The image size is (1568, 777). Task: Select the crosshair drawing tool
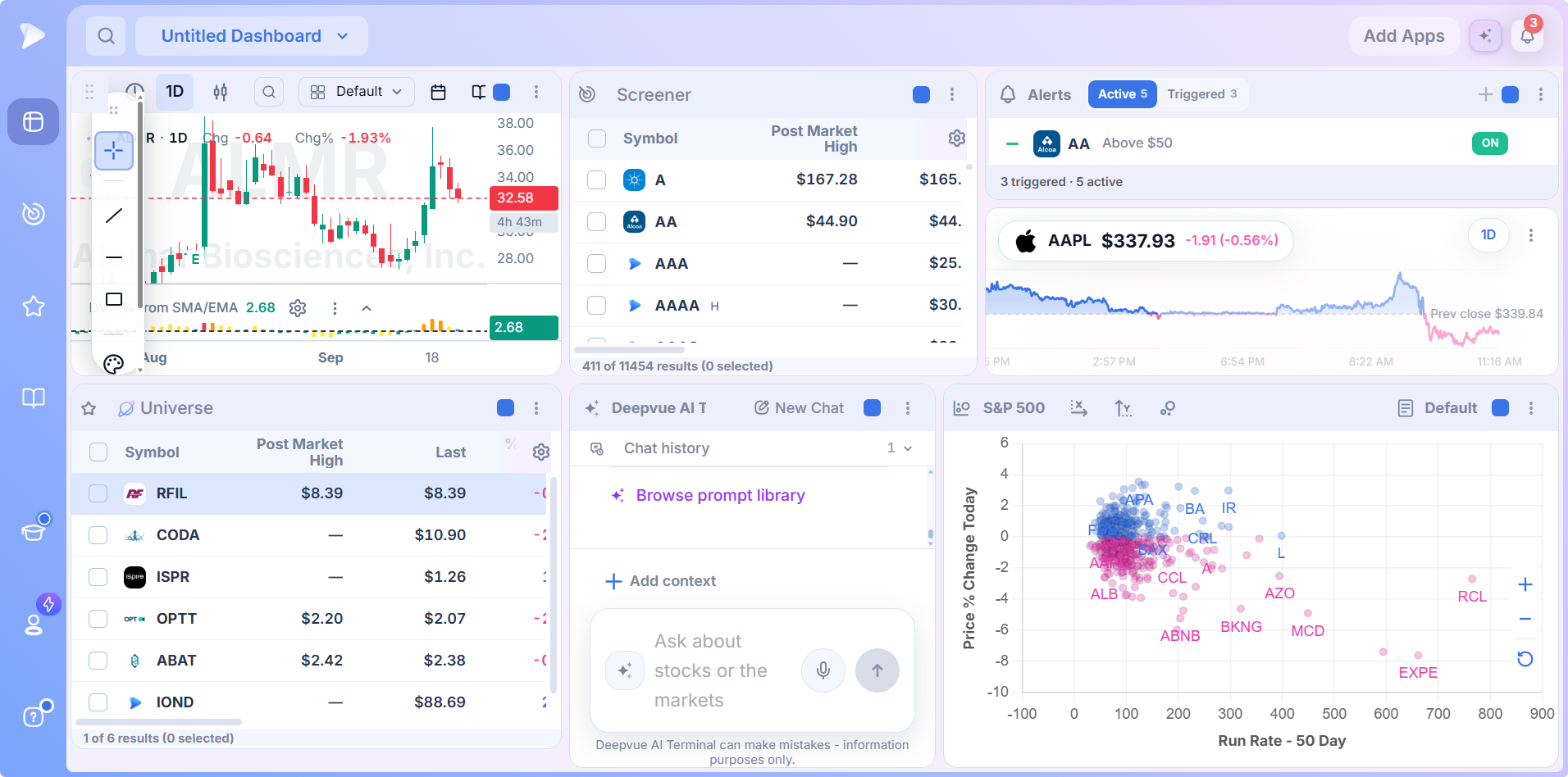click(x=114, y=151)
